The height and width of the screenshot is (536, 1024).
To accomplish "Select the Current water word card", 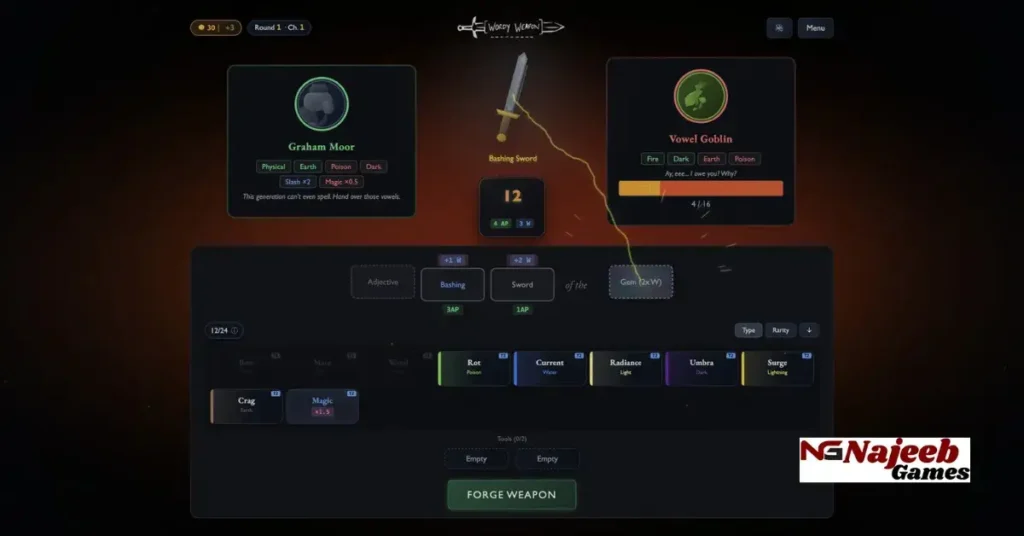I will coord(549,367).
